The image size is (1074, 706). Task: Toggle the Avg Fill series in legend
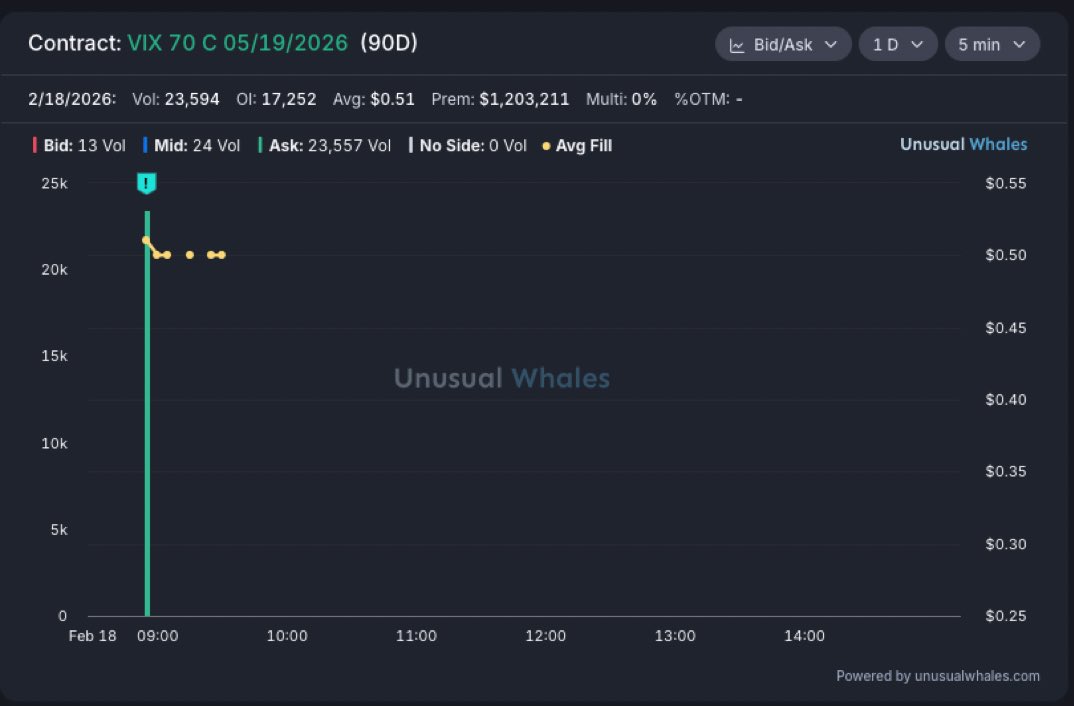[x=577, y=145]
